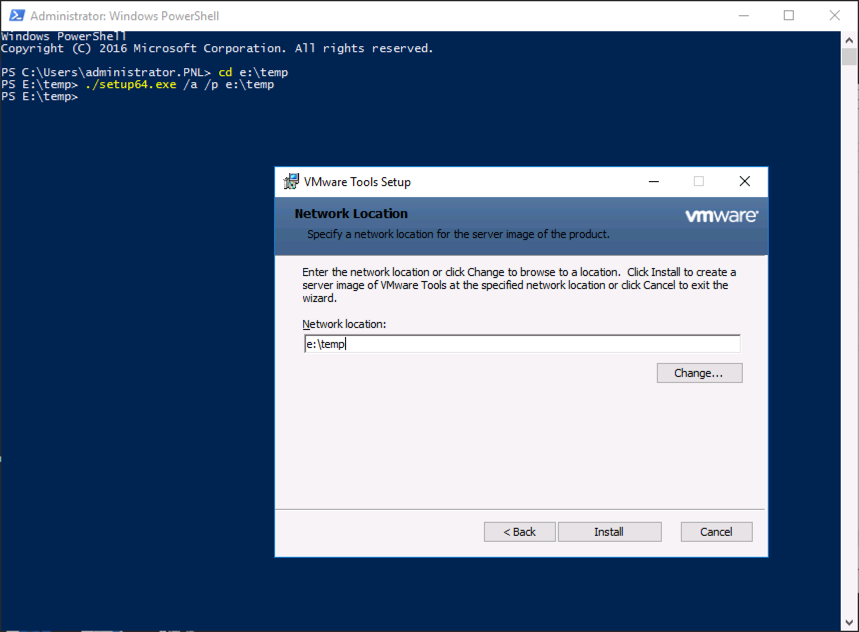Click the PowerShell scrollbar down arrow
This screenshot has width=859, height=632.
tap(849, 623)
